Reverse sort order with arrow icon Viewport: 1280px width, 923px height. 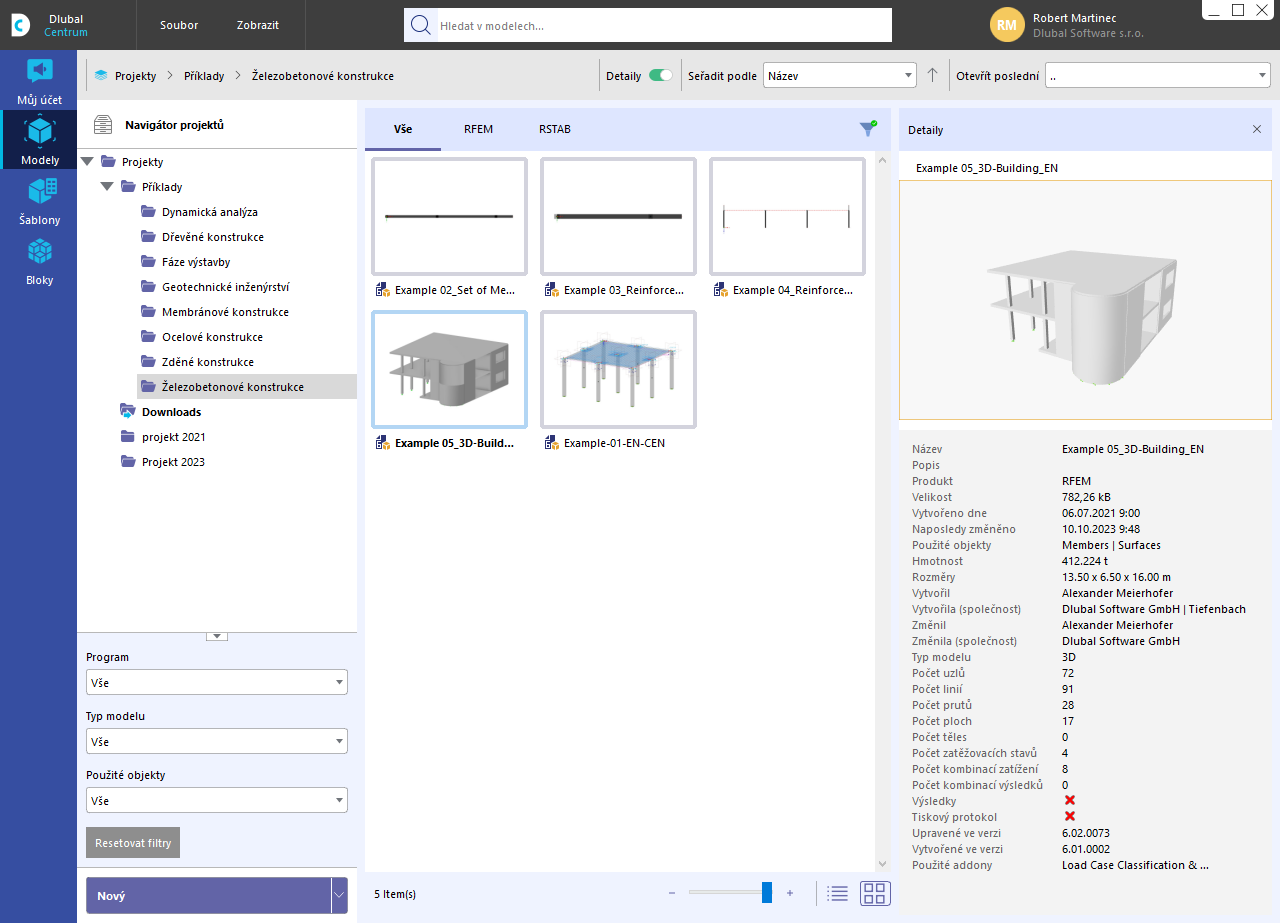point(932,75)
